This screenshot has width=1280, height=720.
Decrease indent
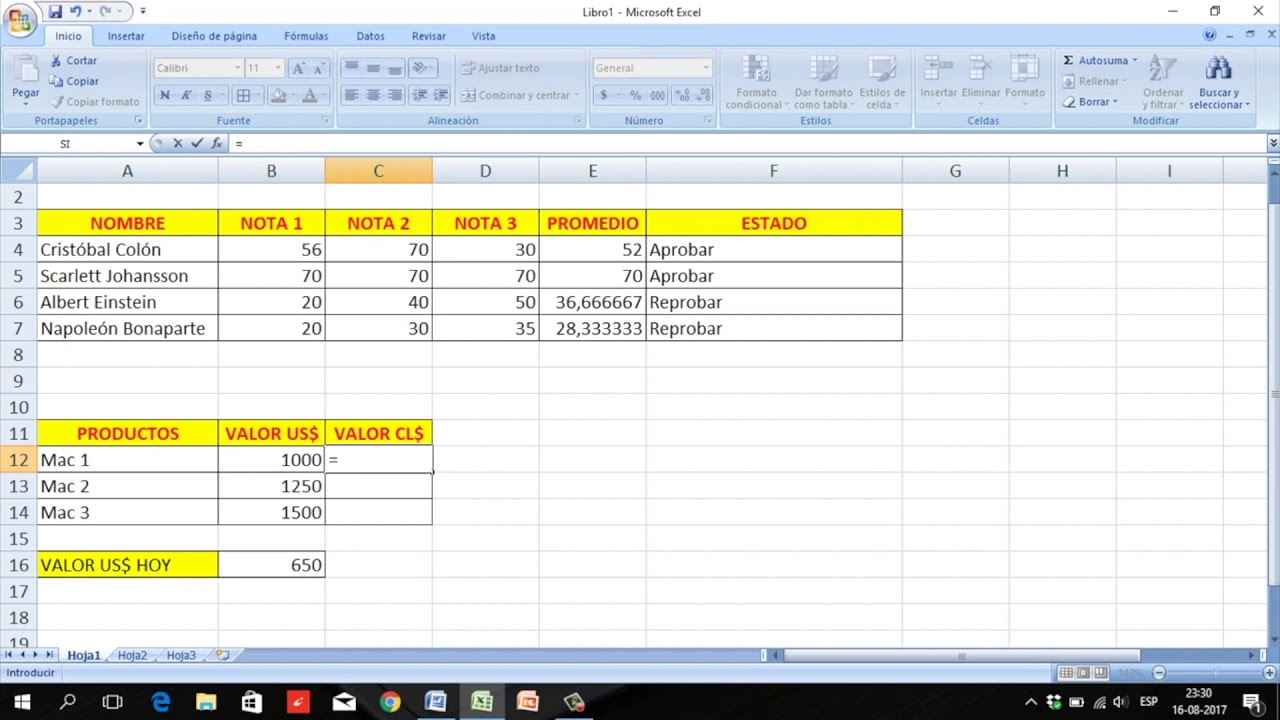pos(419,95)
